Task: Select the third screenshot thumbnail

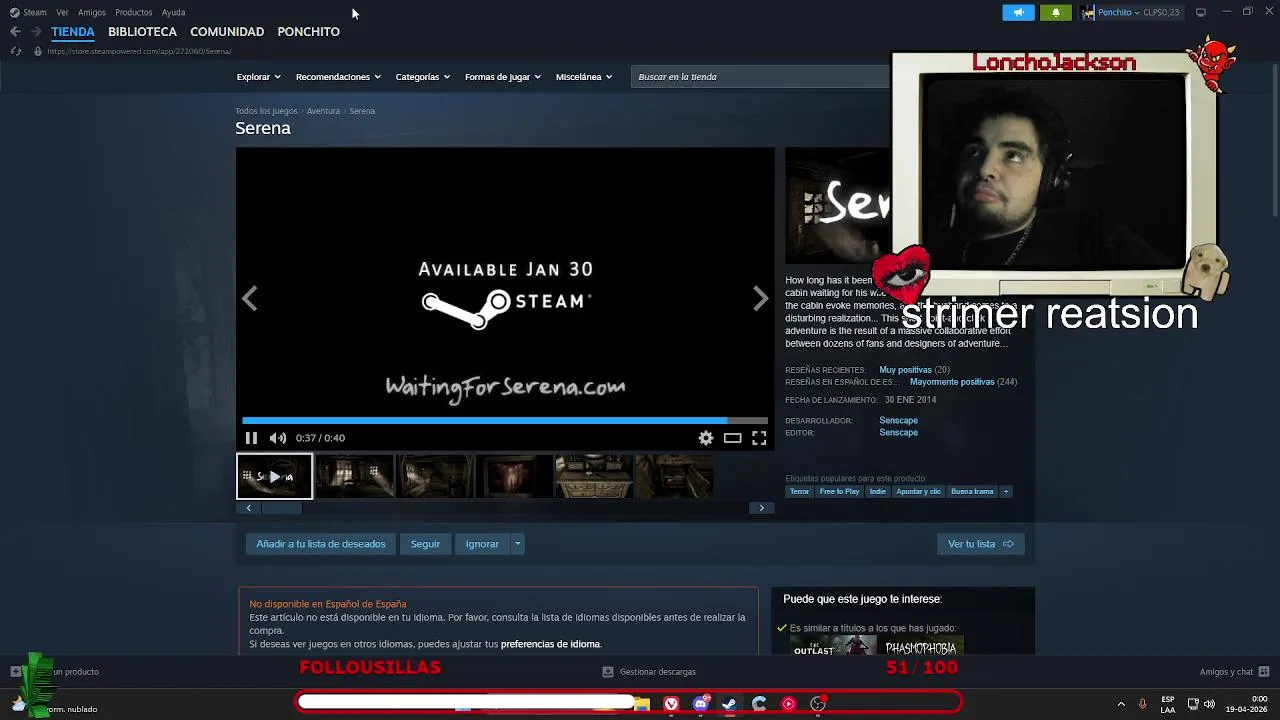Action: click(x=434, y=476)
